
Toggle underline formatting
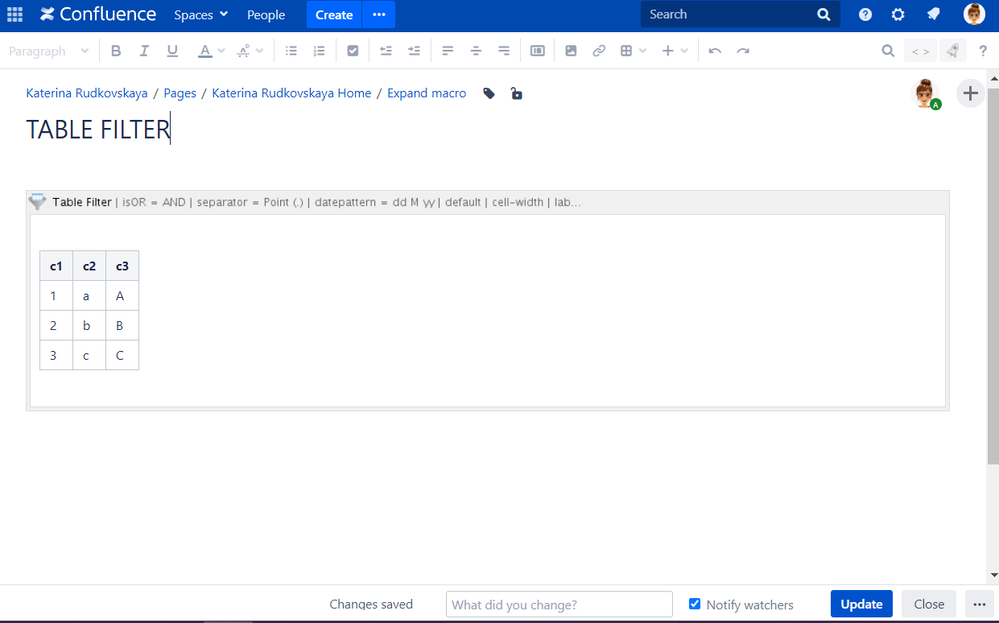click(x=172, y=51)
